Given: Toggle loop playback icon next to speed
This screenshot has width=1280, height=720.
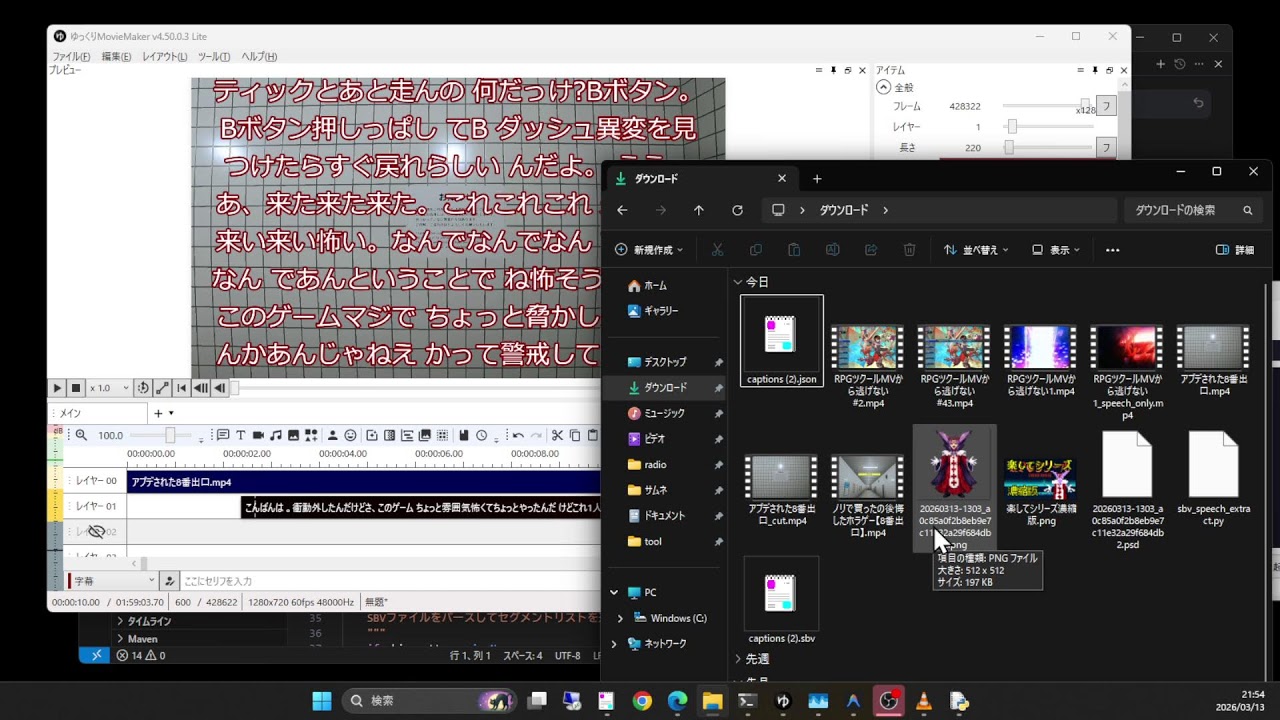Looking at the screenshot, I should [x=143, y=388].
